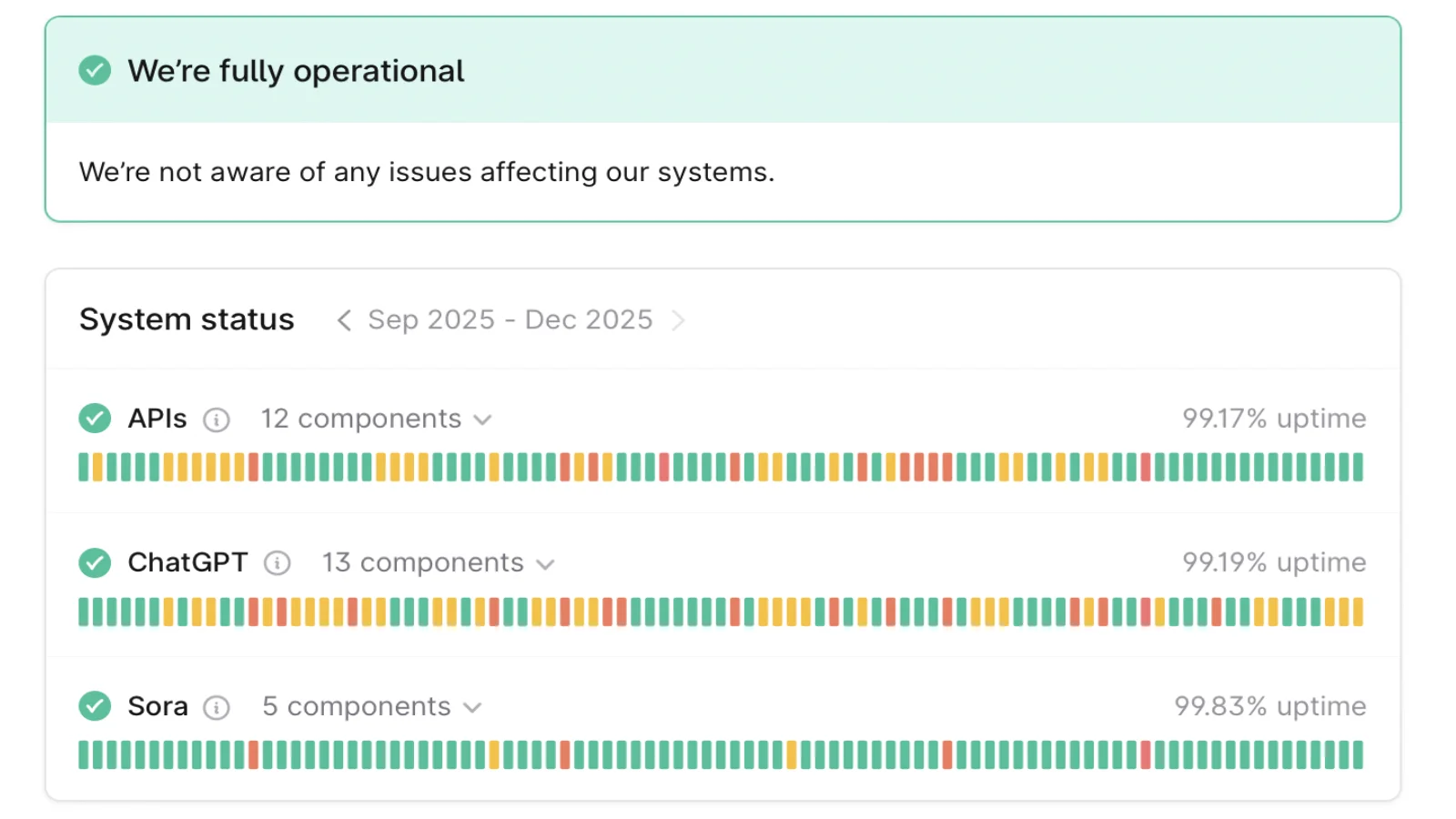Click the fully operational banner checkmark icon
The height and width of the screenshot is (819, 1456).
point(94,70)
